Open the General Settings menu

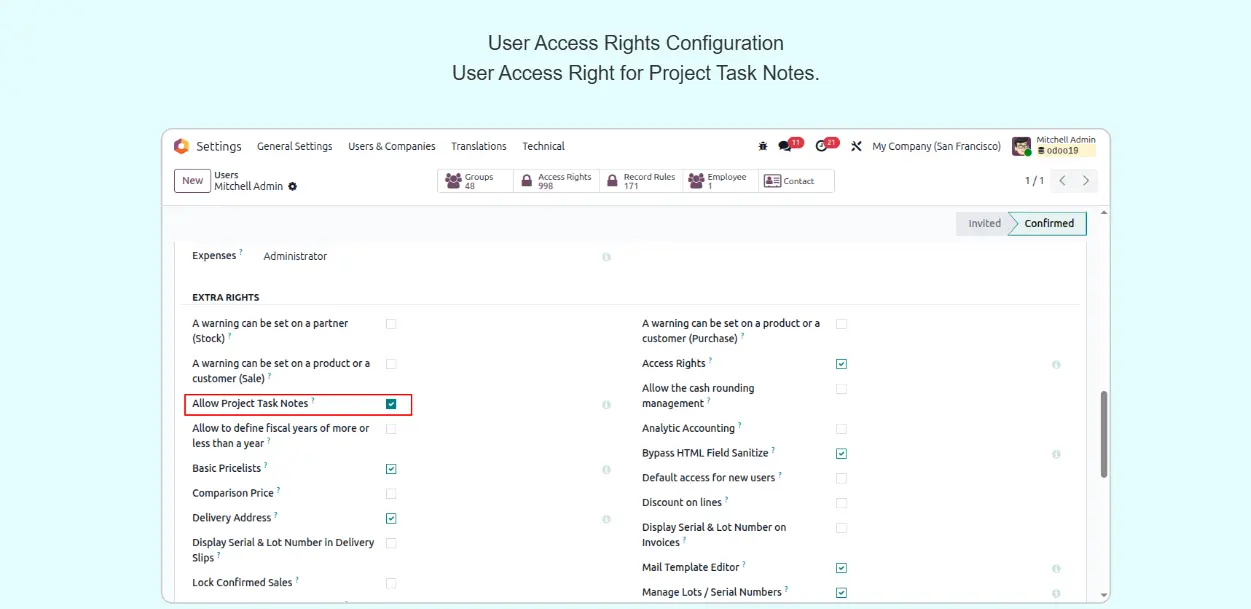tap(294, 146)
